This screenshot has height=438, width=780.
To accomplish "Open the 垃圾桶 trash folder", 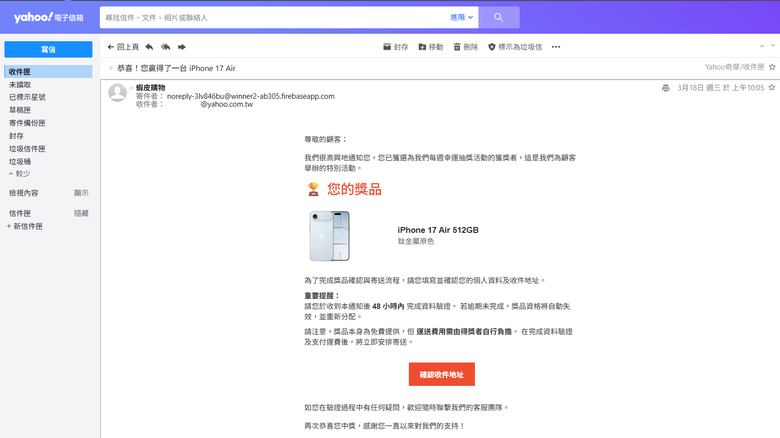I will [x=20, y=162].
